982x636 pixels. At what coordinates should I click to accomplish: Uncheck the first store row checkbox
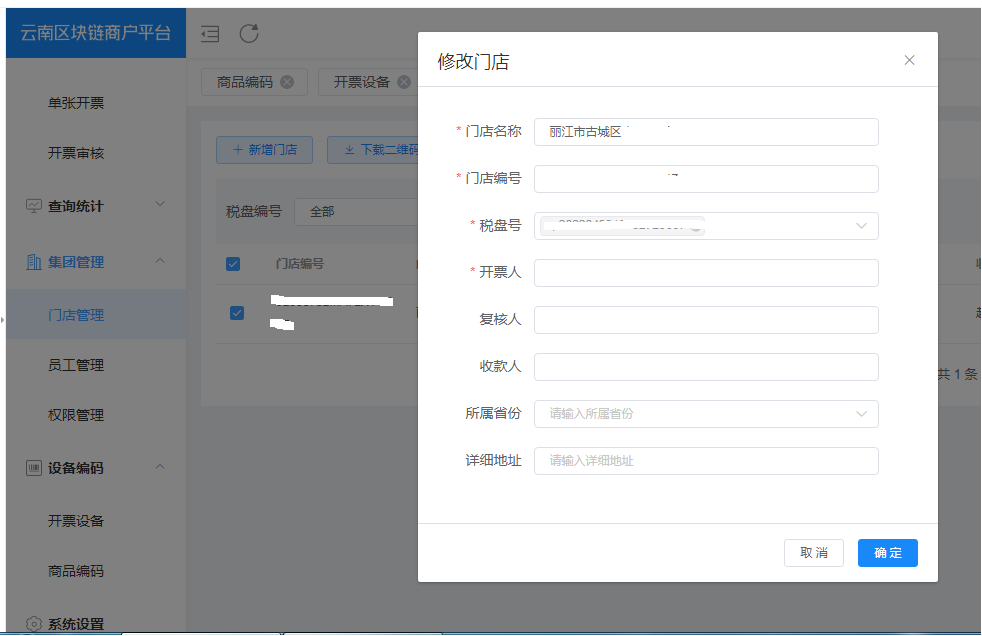click(x=237, y=313)
